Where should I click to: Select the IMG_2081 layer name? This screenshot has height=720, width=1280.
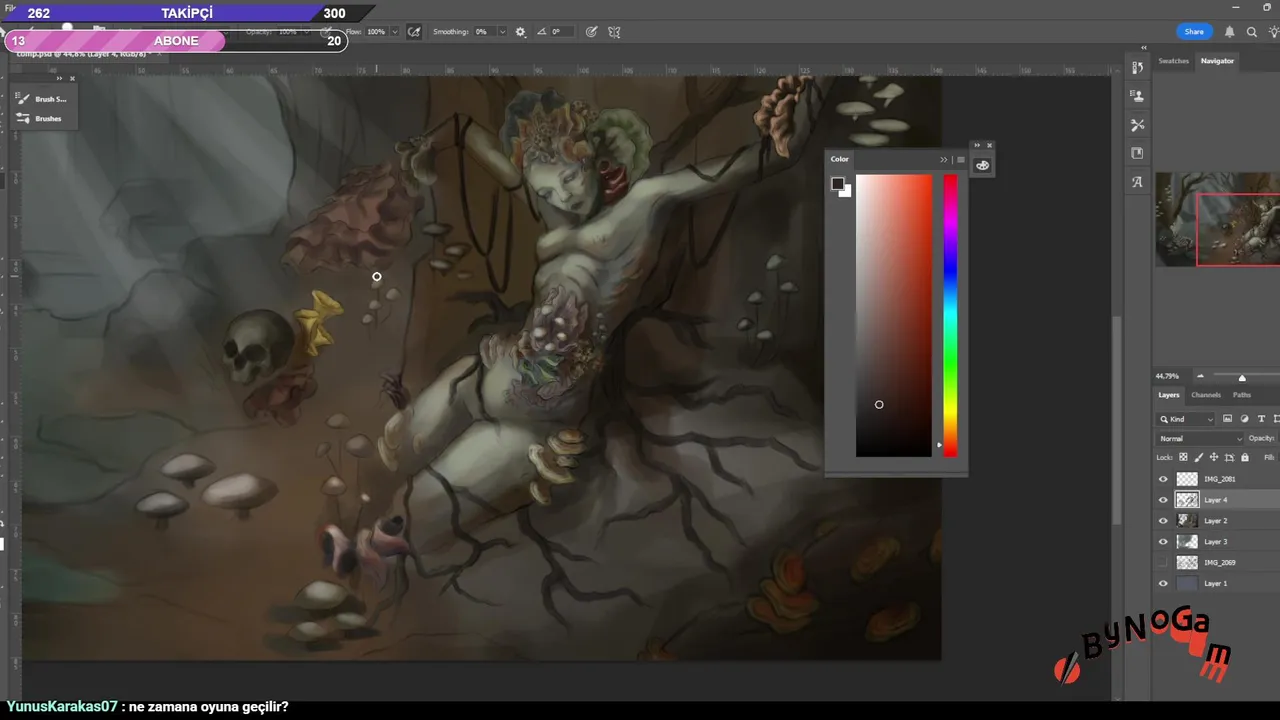[x=1219, y=479]
